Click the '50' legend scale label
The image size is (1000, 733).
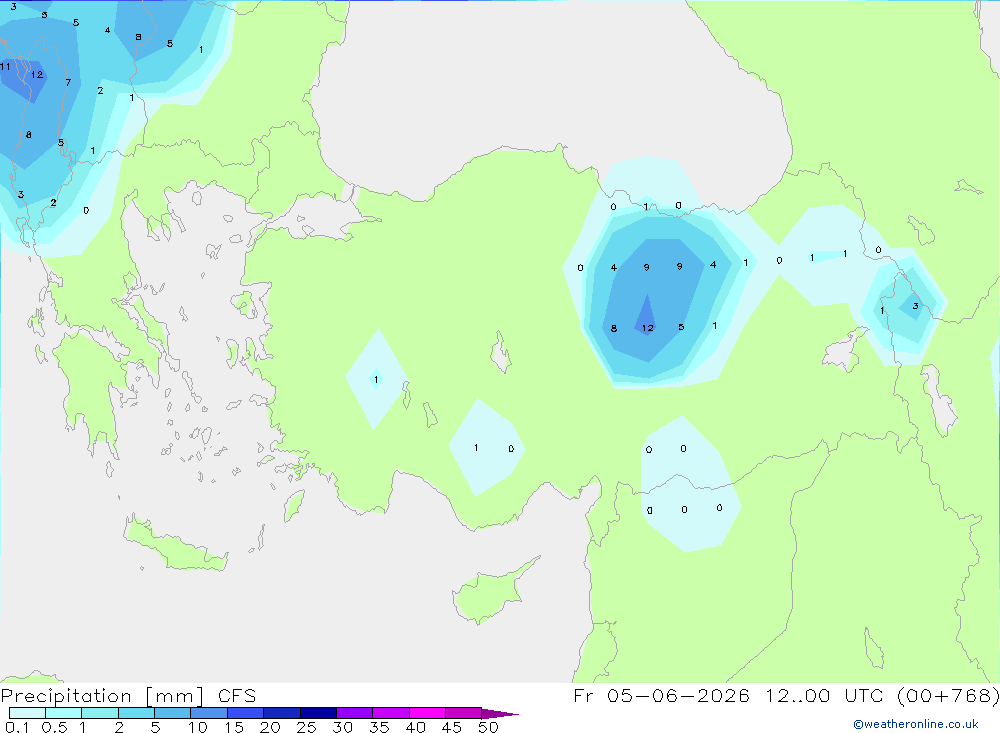pos(489,727)
